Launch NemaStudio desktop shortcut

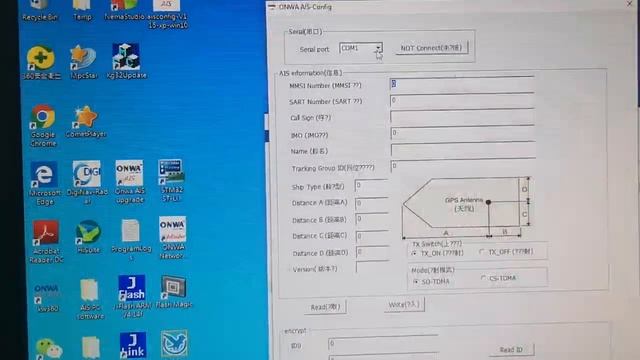click(124, 10)
